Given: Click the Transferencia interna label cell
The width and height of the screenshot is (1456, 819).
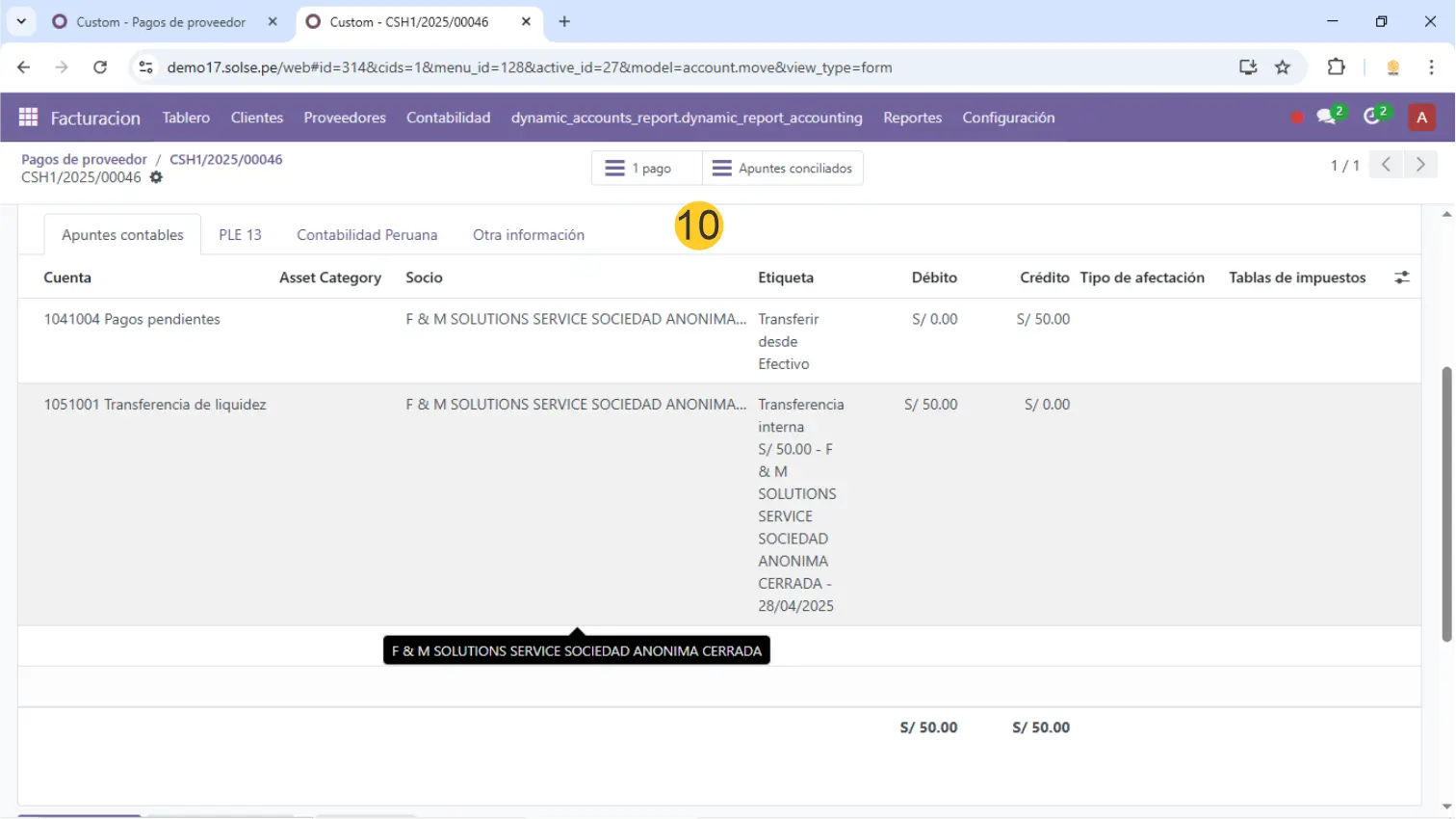Looking at the screenshot, I should click(x=801, y=505).
